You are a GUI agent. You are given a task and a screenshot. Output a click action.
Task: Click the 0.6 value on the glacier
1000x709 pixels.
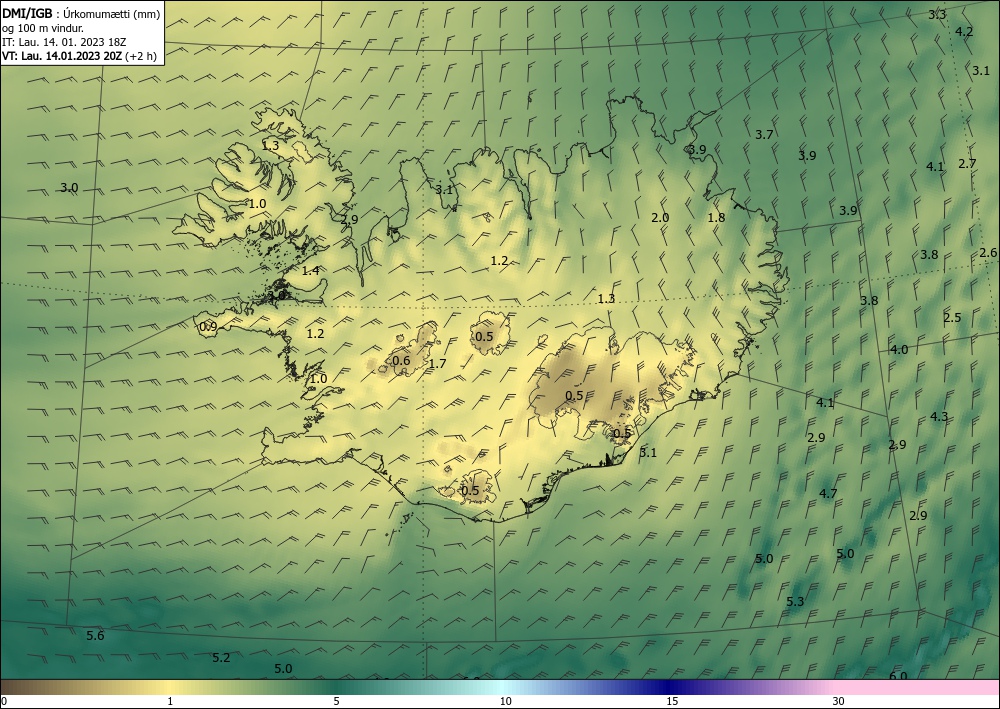click(x=401, y=361)
